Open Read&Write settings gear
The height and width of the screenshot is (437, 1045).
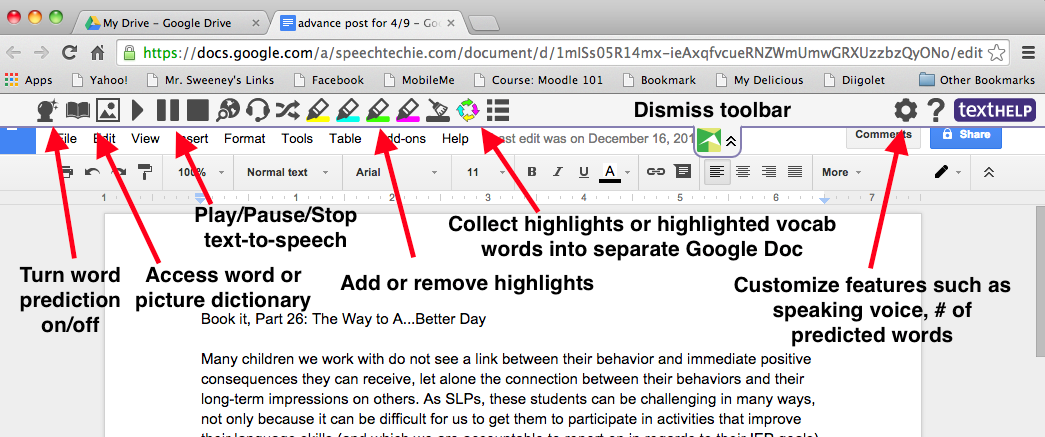(x=905, y=110)
